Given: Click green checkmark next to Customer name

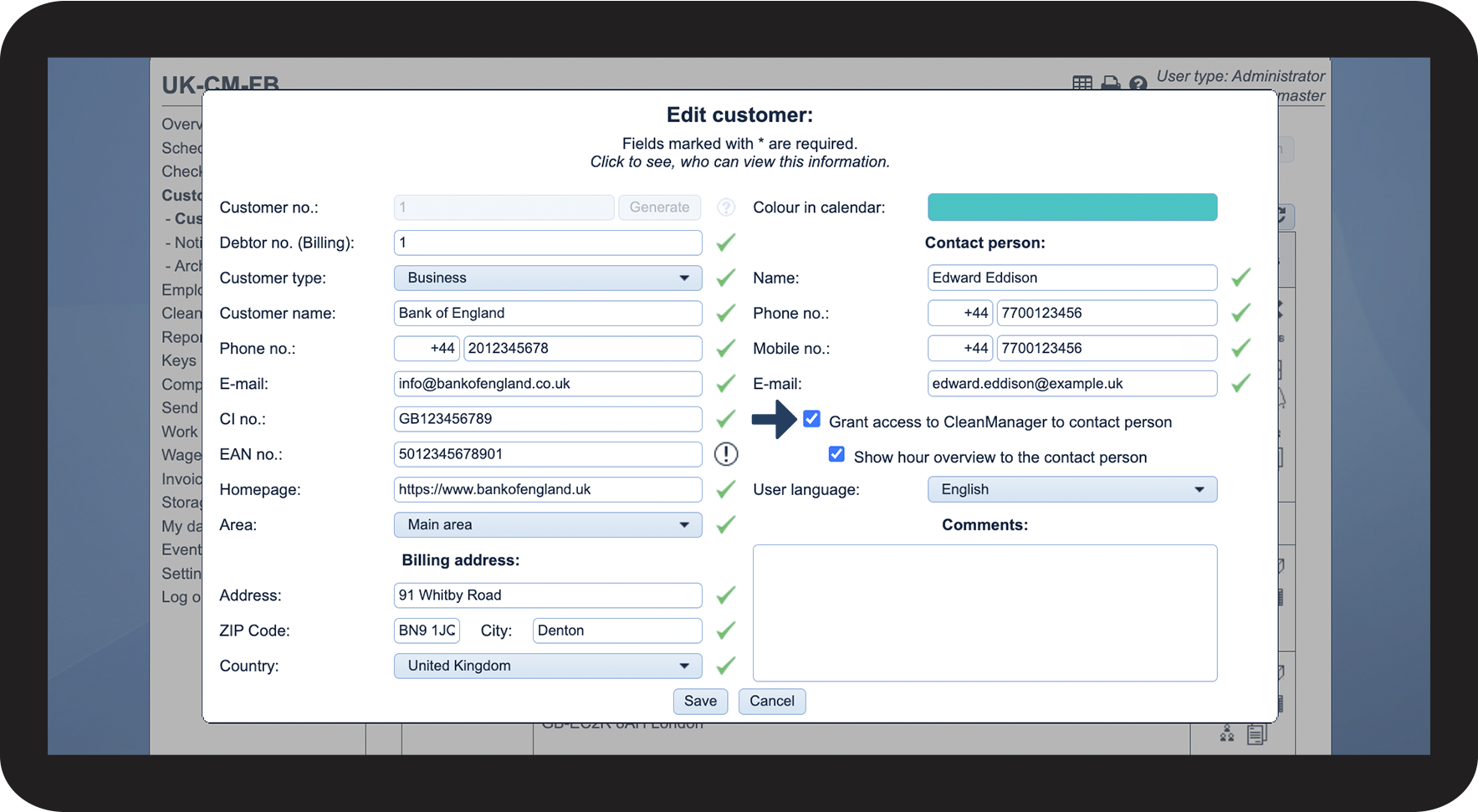Looking at the screenshot, I should coord(726,314).
